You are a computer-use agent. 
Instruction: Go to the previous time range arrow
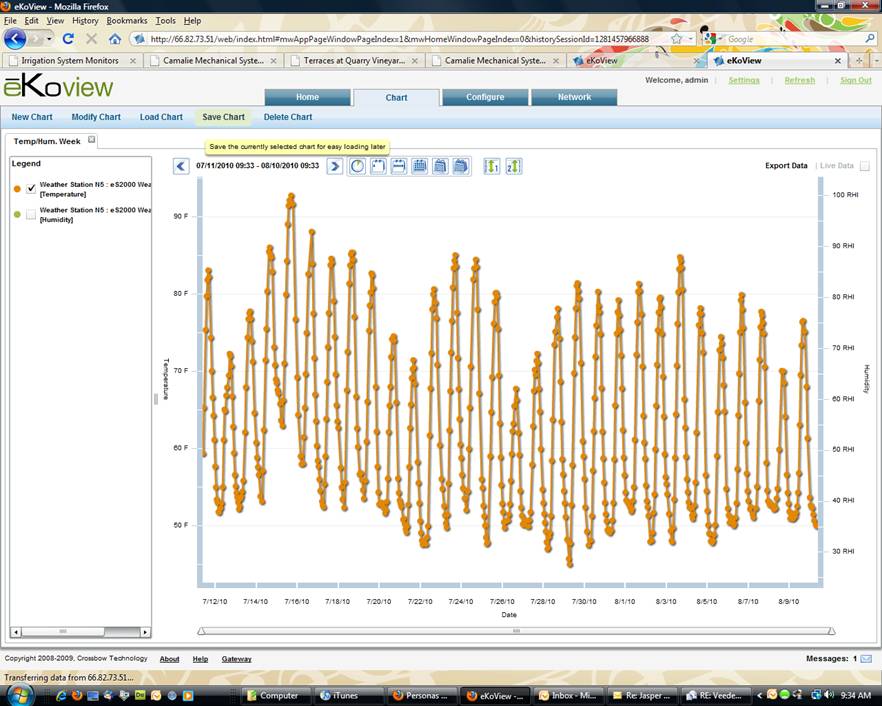coord(181,166)
